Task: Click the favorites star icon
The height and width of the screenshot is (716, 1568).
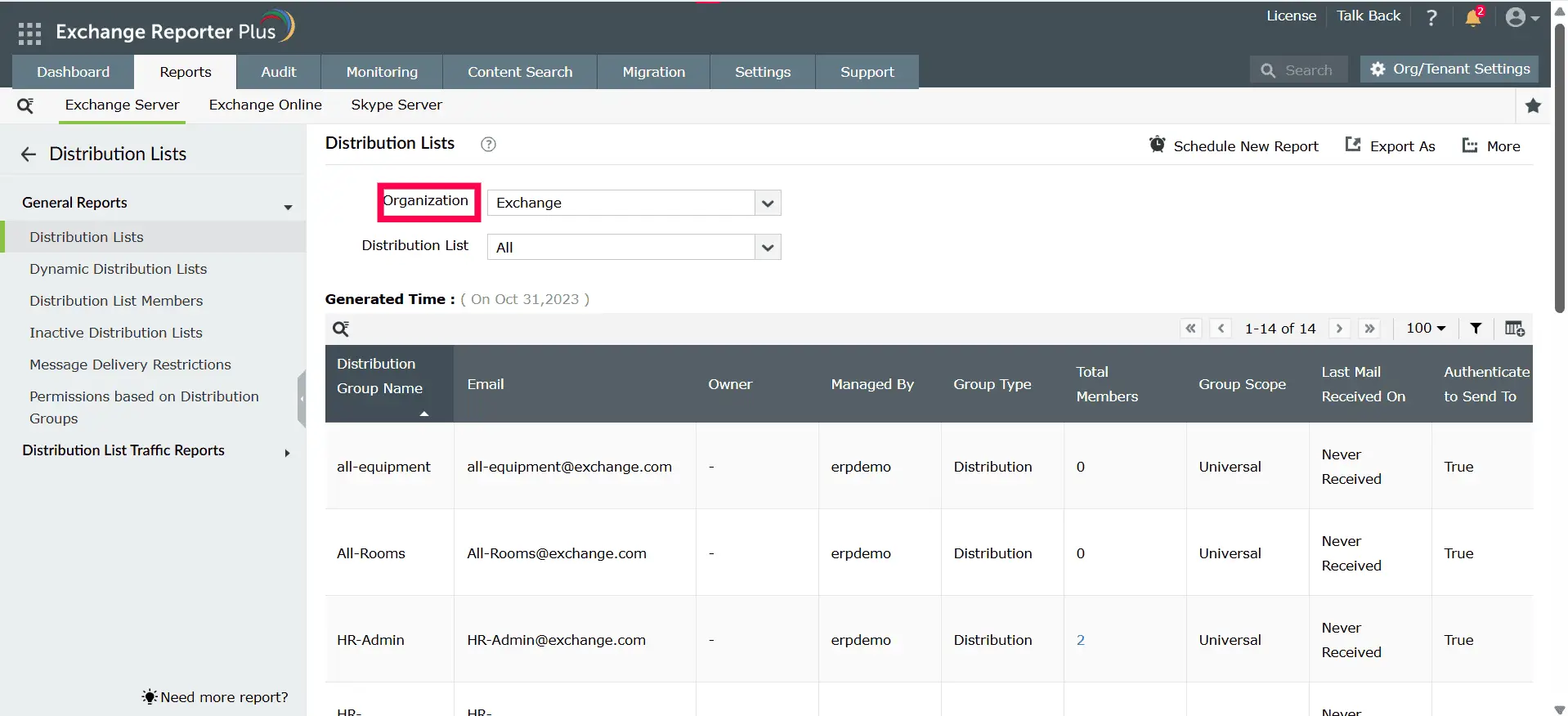Action: 1533,105
